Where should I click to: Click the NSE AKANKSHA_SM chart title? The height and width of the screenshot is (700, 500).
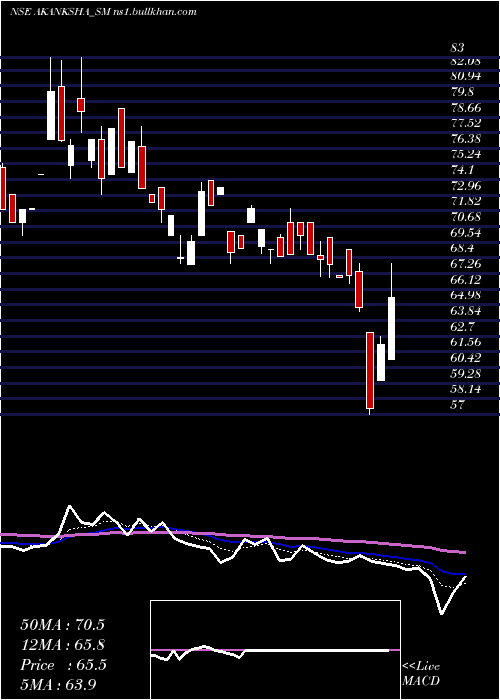click(103, 12)
